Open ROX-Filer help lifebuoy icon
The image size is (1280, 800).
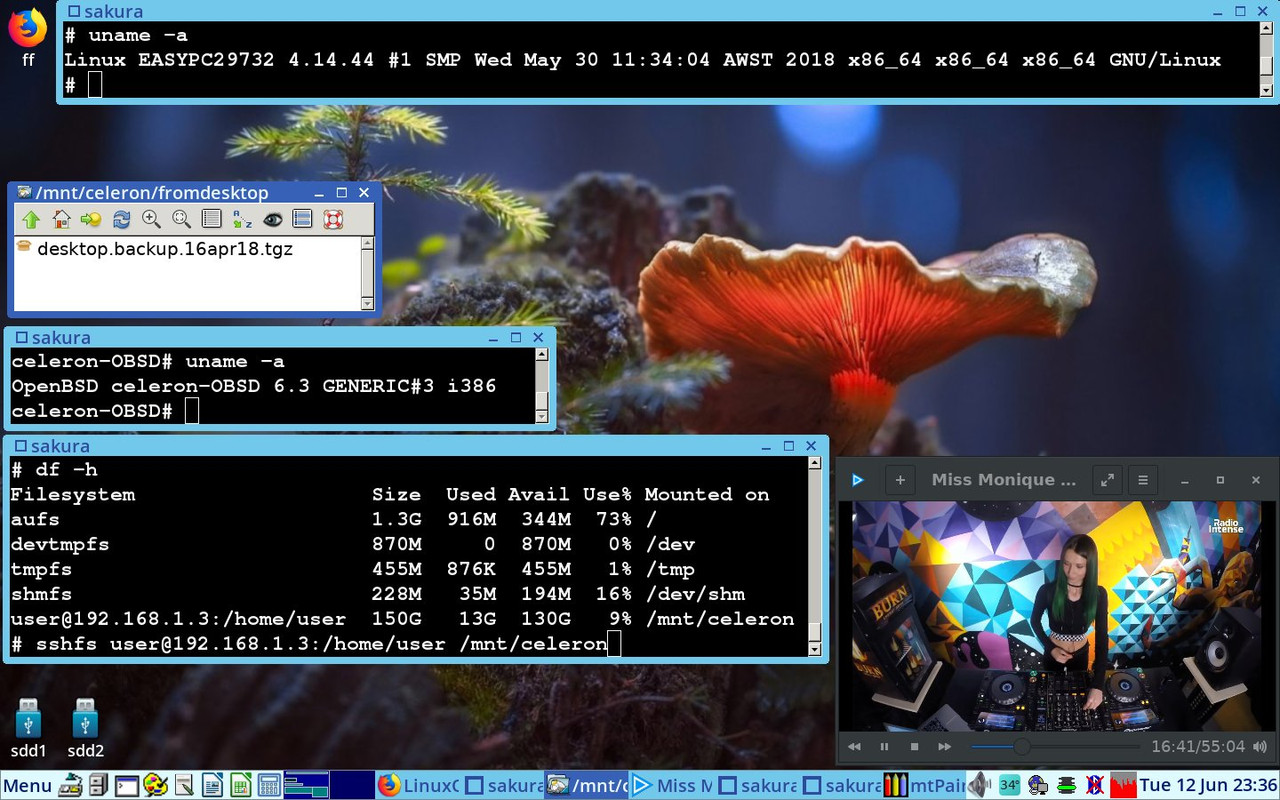pos(332,219)
